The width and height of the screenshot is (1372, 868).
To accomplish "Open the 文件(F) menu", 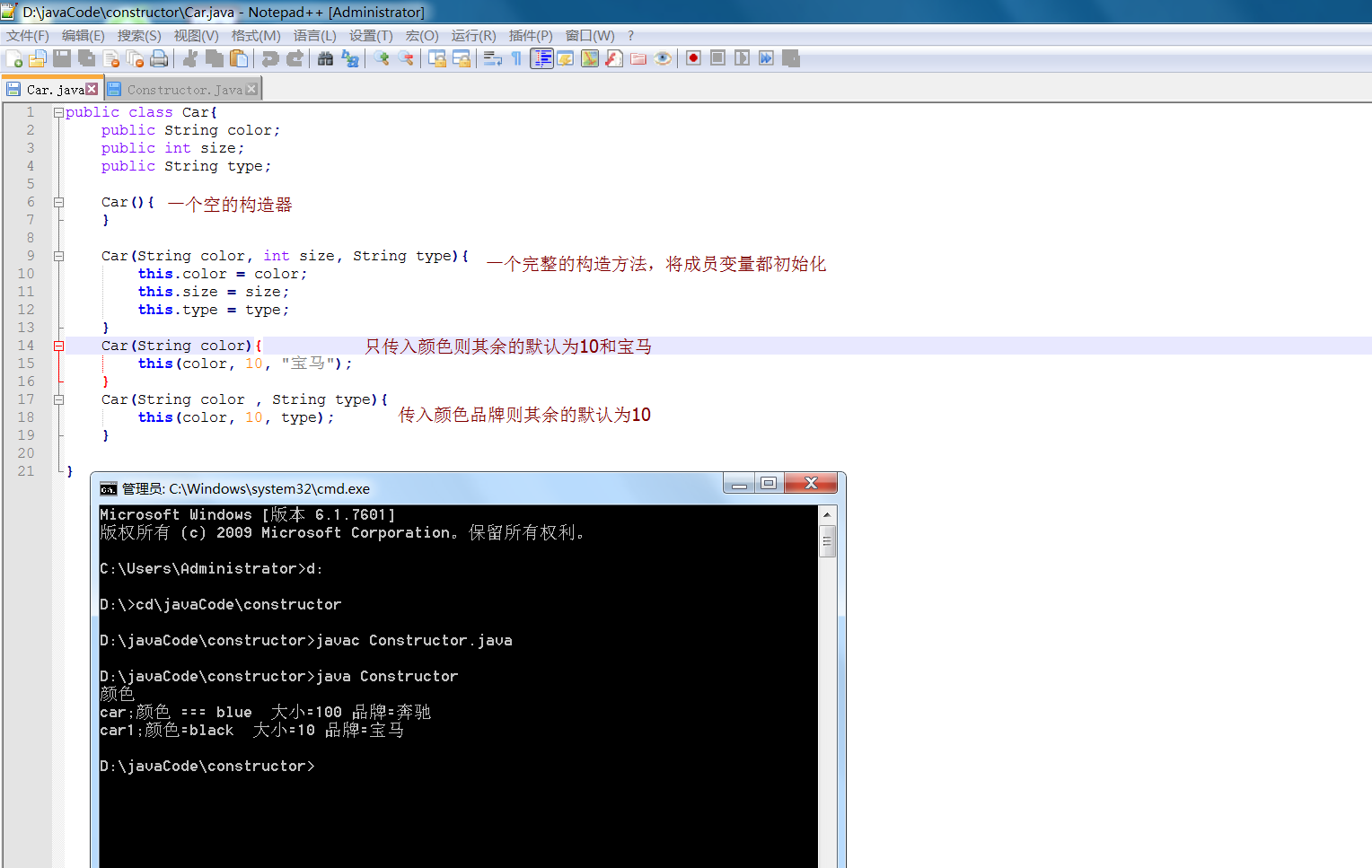I will [x=28, y=36].
